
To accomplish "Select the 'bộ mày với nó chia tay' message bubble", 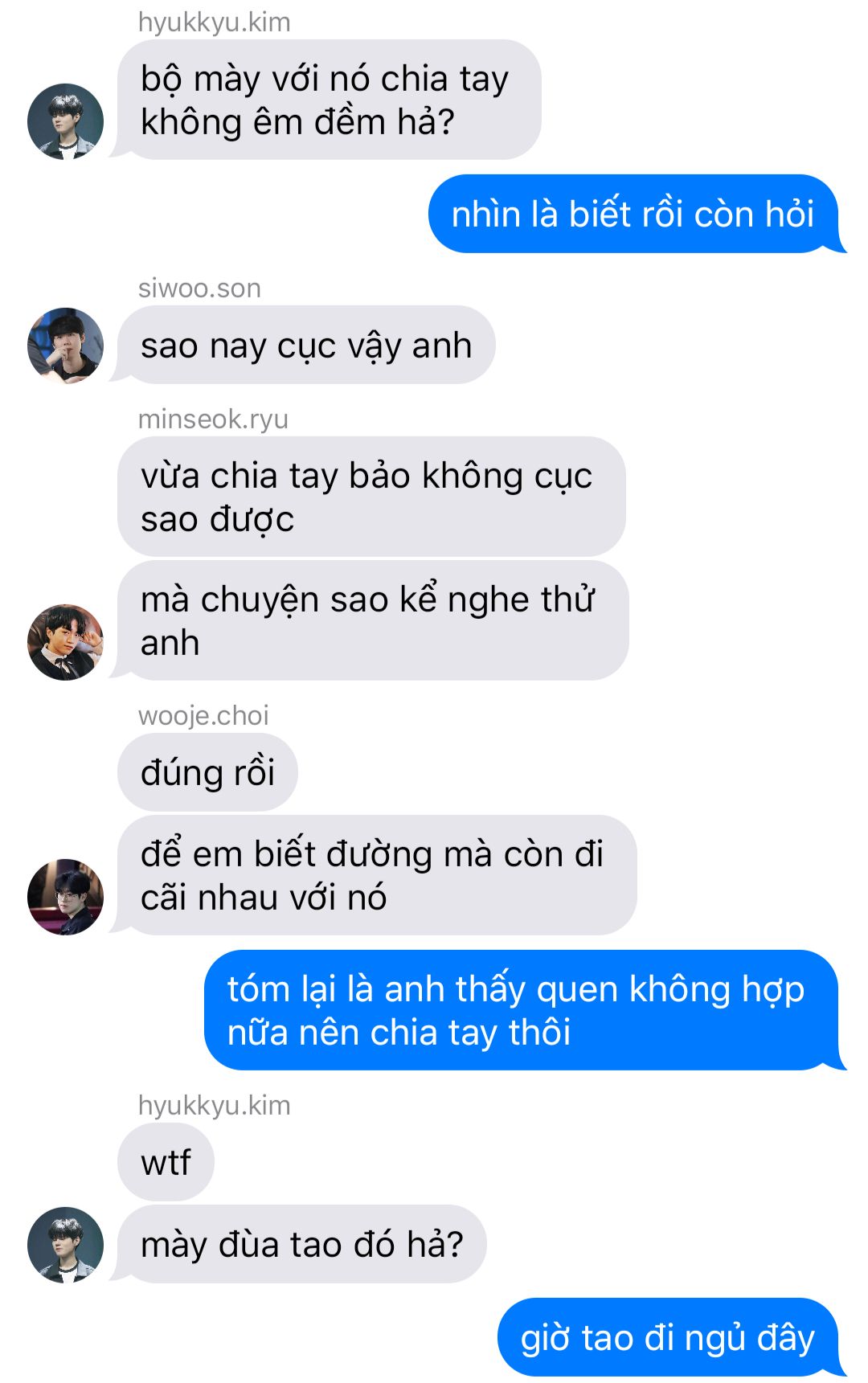I will pos(329,100).
